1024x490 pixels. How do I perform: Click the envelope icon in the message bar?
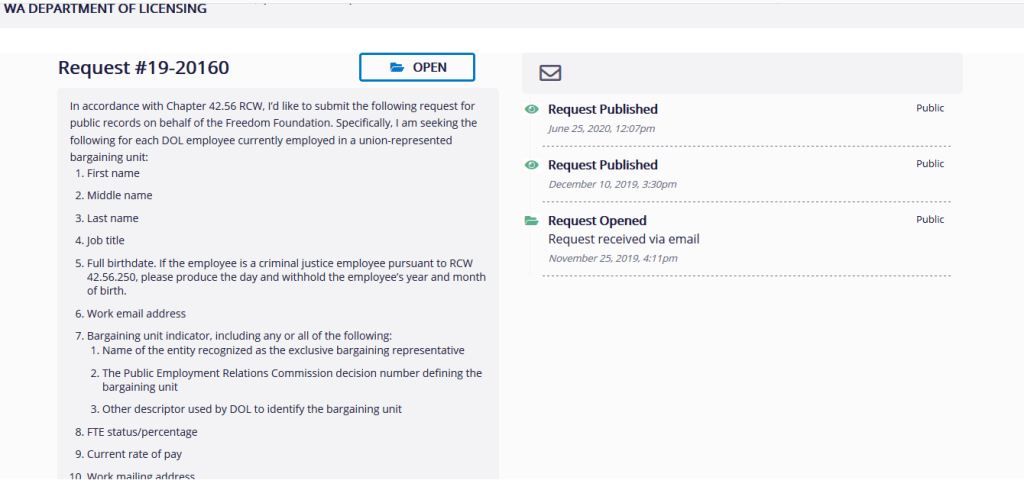[x=550, y=73]
